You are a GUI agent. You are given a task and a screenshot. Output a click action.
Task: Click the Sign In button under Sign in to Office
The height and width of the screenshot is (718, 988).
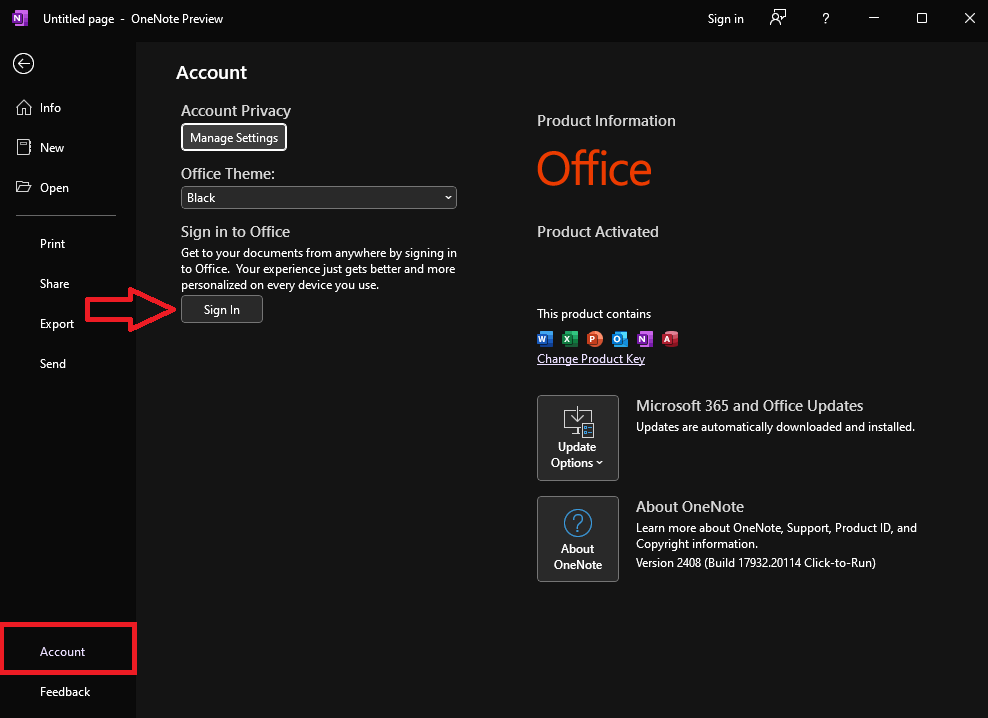tap(222, 310)
